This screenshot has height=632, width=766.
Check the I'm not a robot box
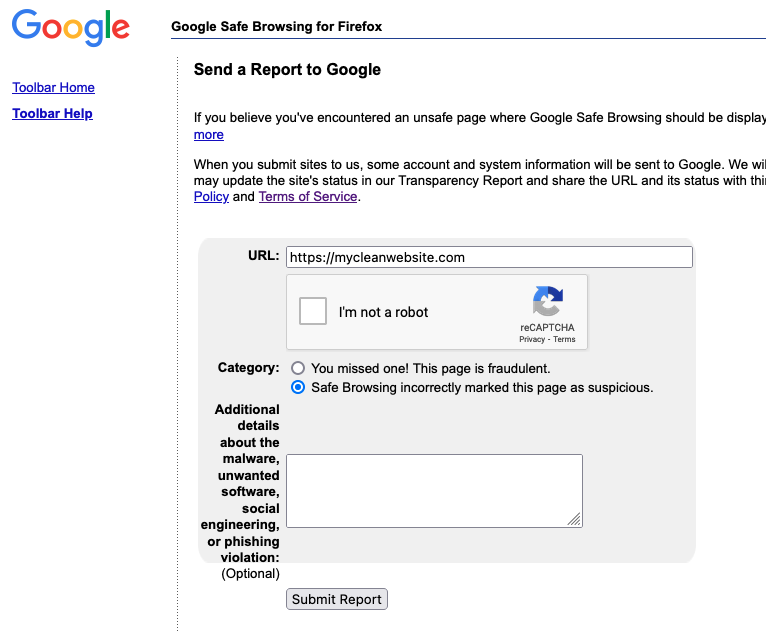[313, 311]
